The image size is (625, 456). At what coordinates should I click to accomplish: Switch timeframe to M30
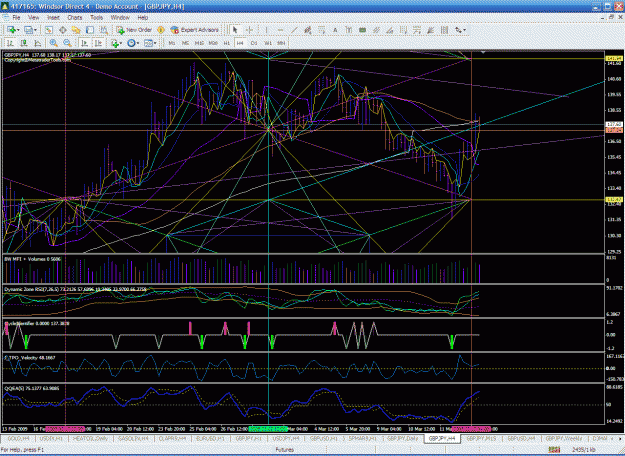tap(213, 43)
